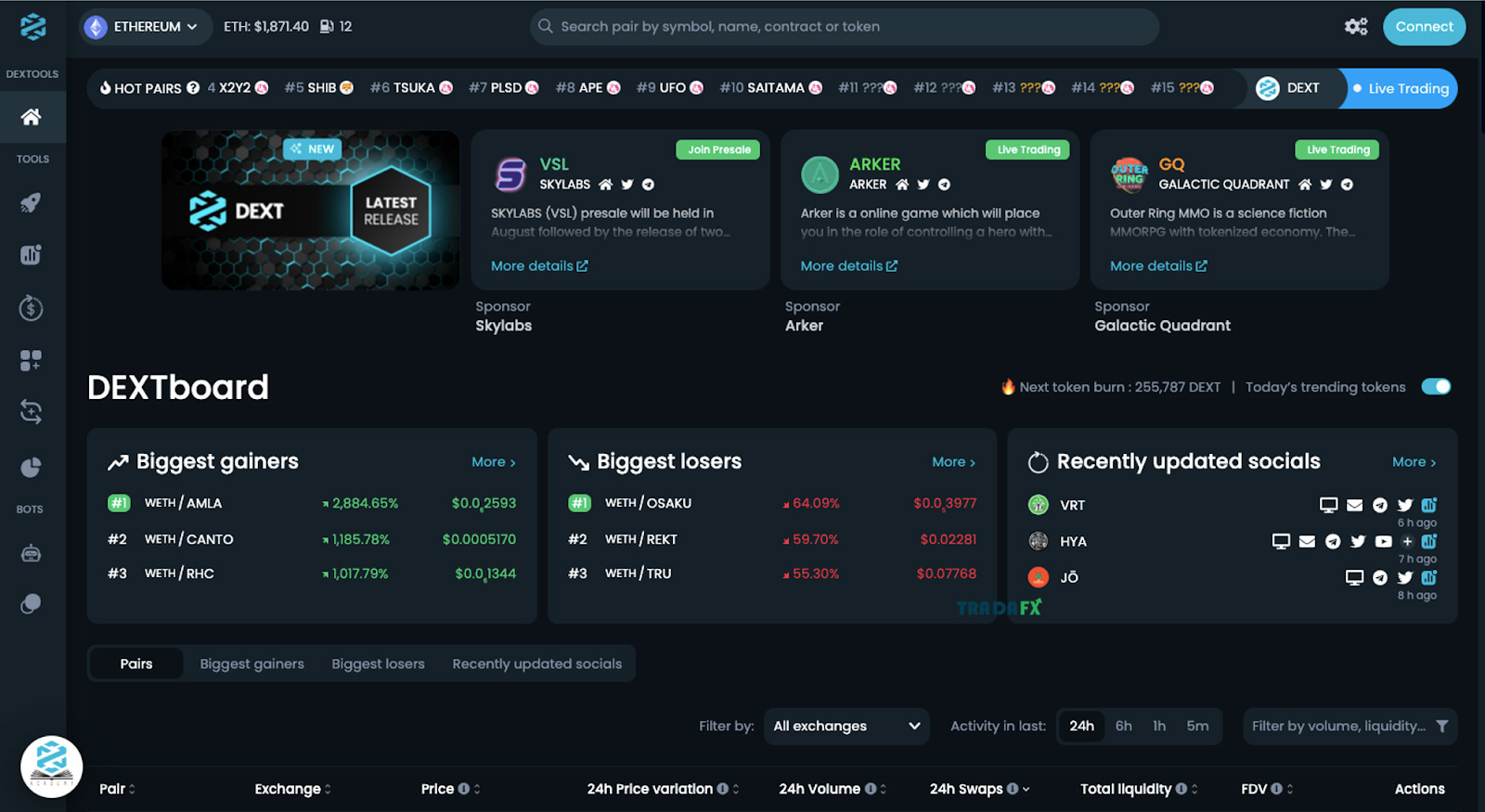Image resolution: width=1485 pixels, height=812 pixels.
Task: Open the dollar coin sidebar icon
Action: tap(31, 308)
